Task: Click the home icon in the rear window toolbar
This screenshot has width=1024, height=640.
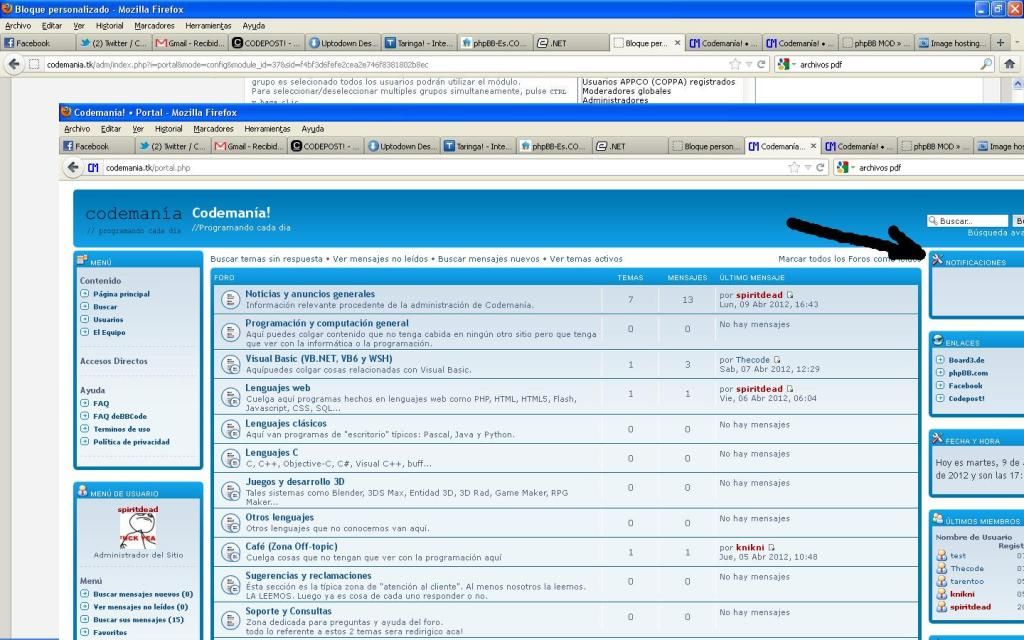Action: point(1009,64)
